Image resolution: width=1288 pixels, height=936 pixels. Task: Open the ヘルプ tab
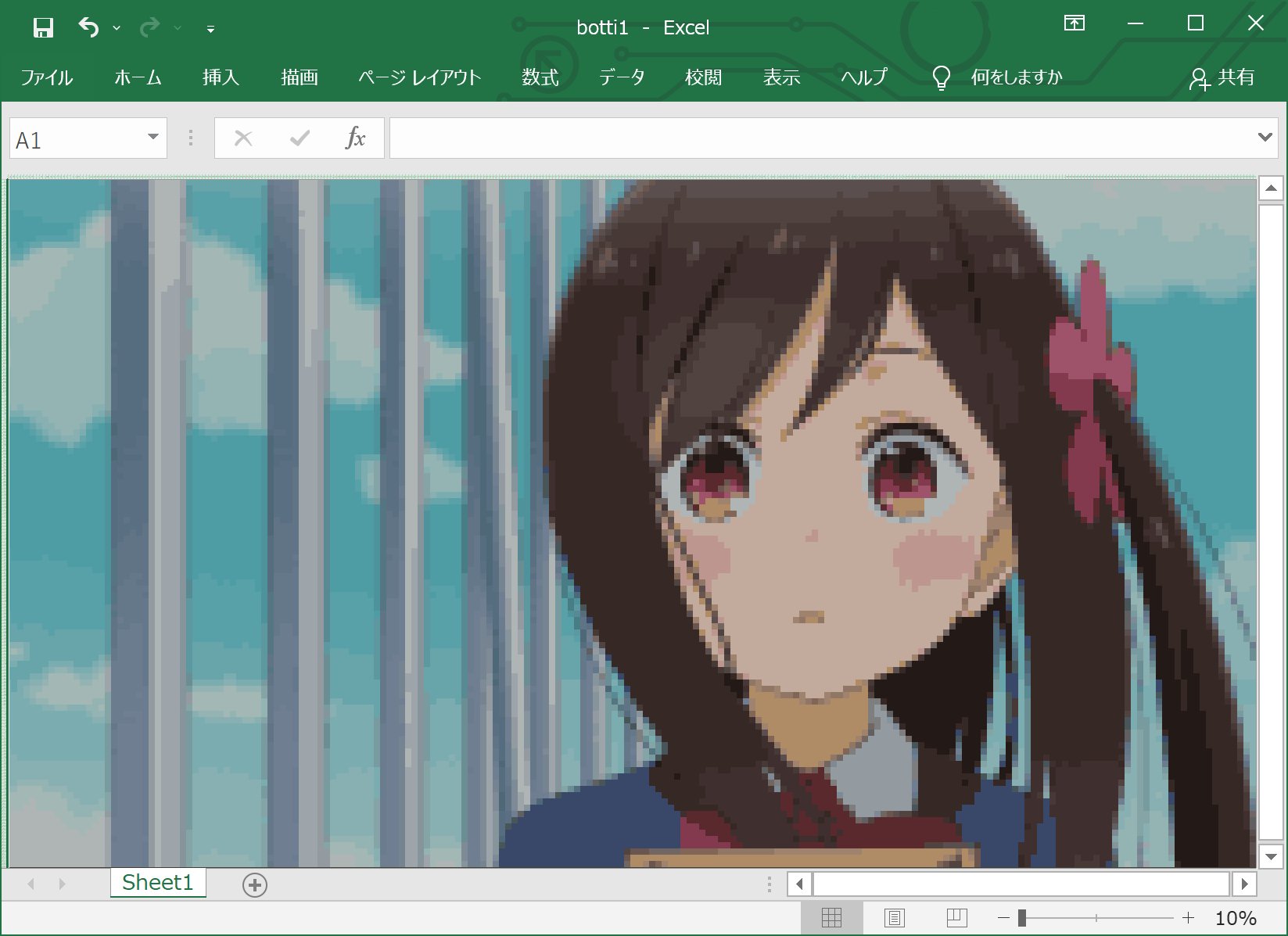coord(864,77)
